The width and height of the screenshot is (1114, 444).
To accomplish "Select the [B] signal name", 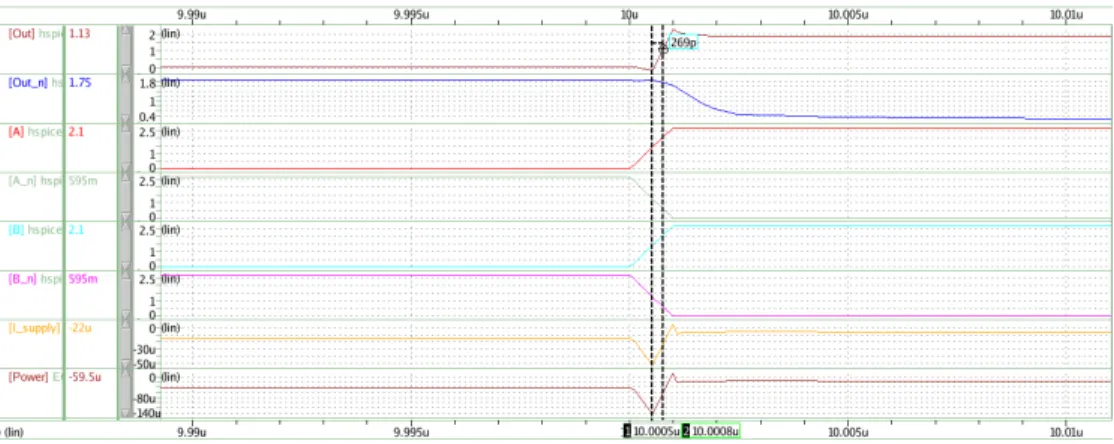I will click(x=16, y=229).
